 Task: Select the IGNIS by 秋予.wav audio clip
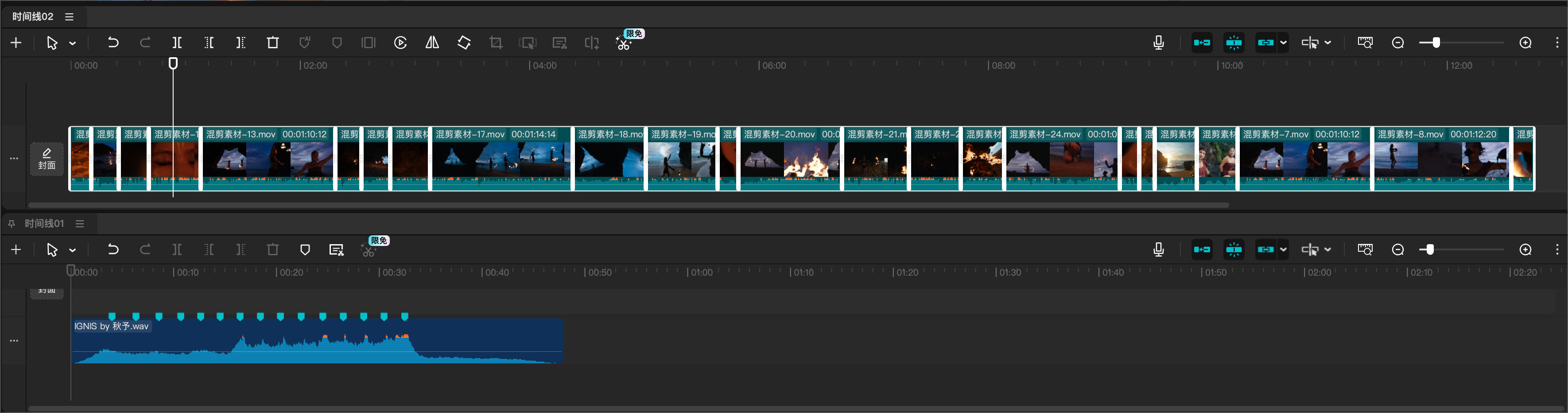[317, 341]
